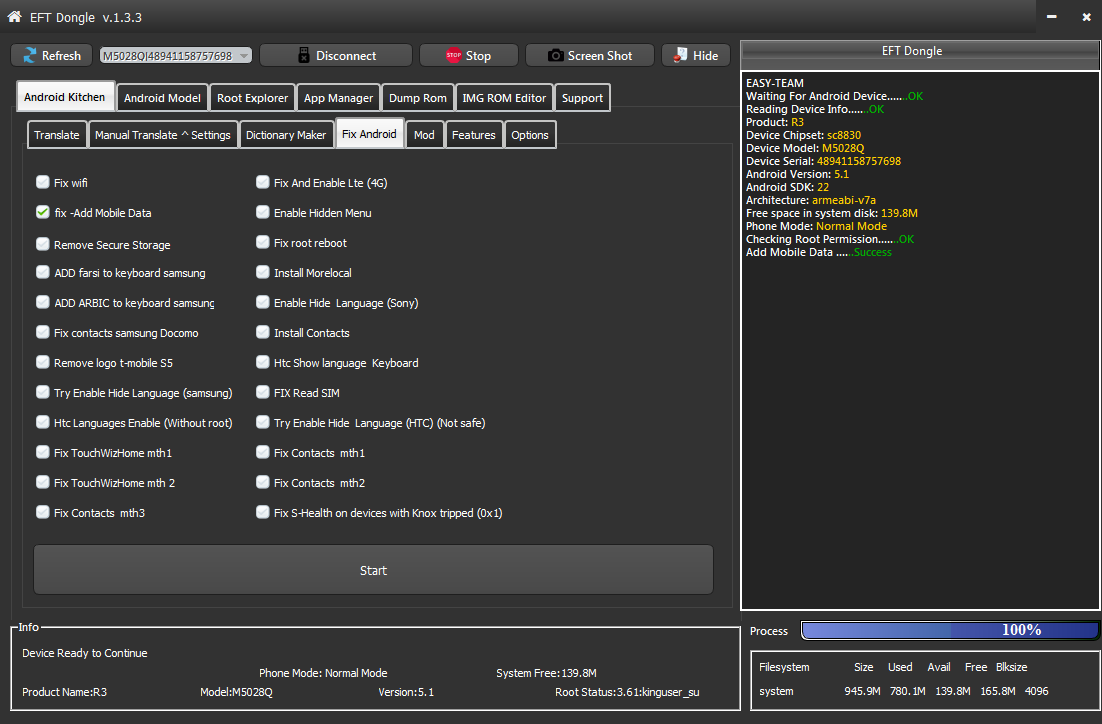Uncheck fix -Add Mobile Data
1102x724 pixels.
click(43, 212)
